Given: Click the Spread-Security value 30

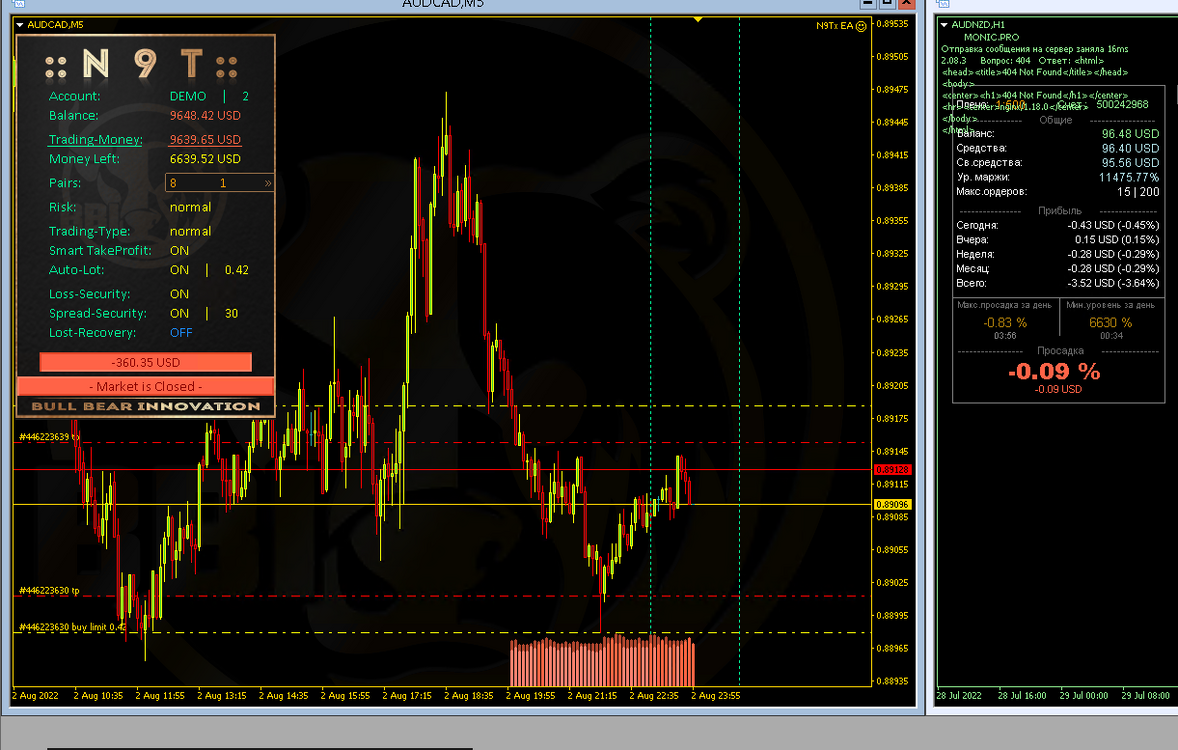Looking at the screenshot, I should click(x=231, y=313).
